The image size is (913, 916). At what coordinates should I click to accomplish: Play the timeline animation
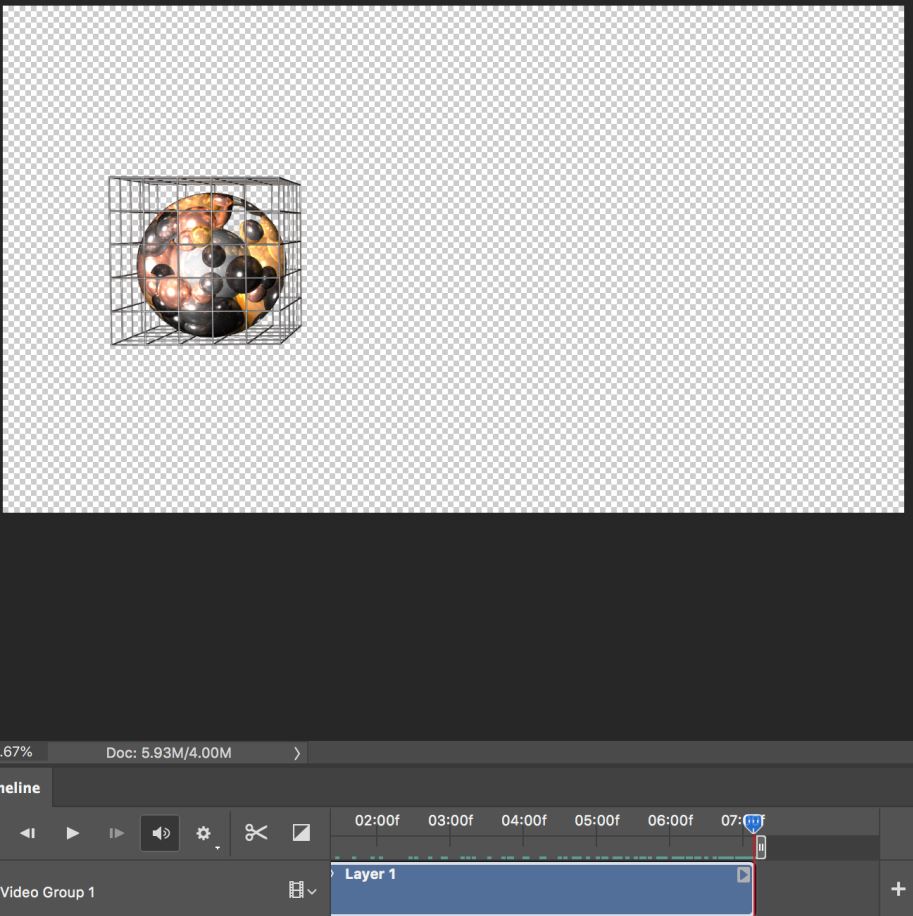[x=72, y=833]
